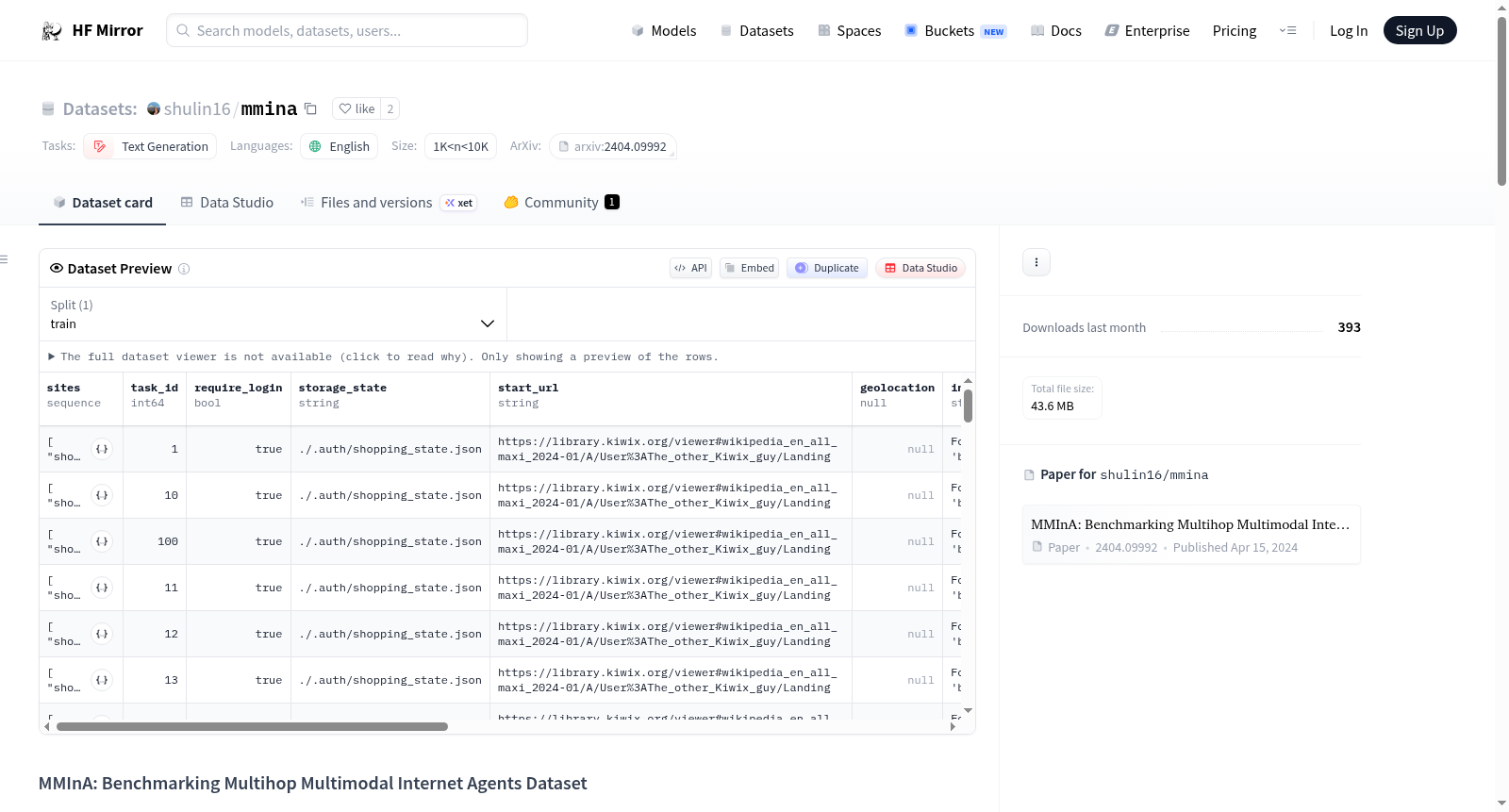Open Spaces from the navigation bar

click(x=849, y=30)
